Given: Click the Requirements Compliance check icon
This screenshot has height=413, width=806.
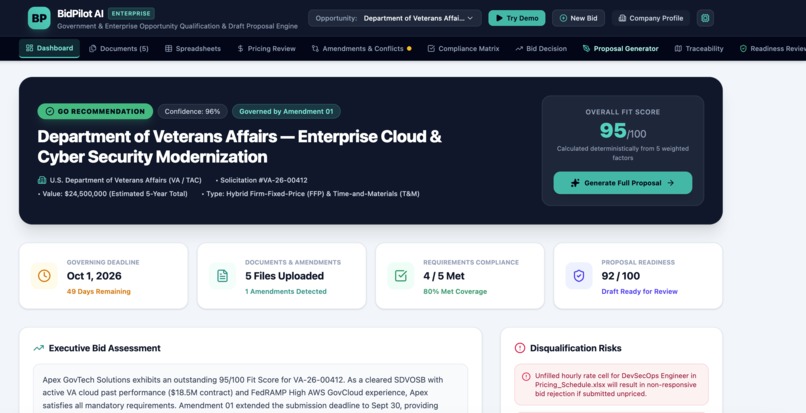Looking at the screenshot, I should coord(400,276).
